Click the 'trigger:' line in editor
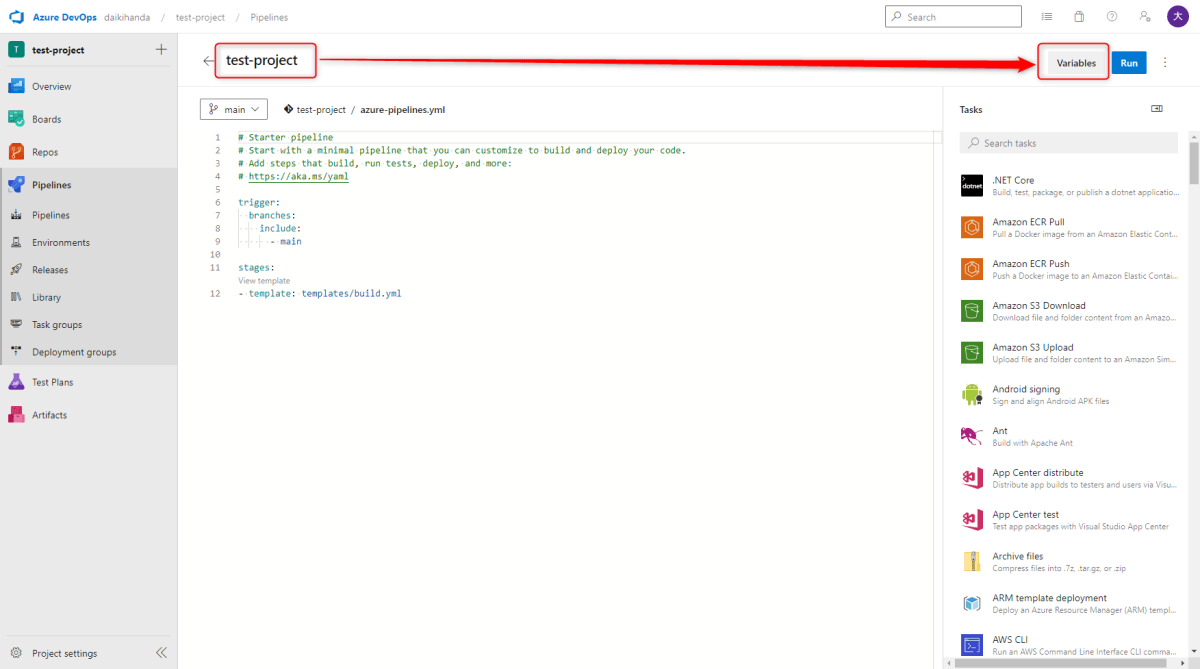Image resolution: width=1200 pixels, height=669 pixels. pyautogui.click(x=259, y=202)
